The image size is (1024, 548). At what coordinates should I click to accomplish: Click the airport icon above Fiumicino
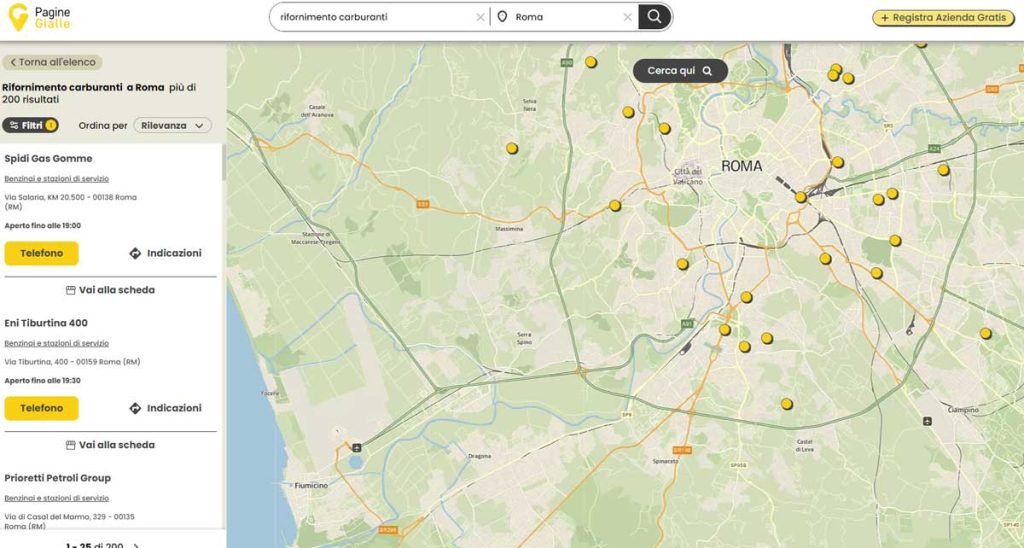pos(357,447)
